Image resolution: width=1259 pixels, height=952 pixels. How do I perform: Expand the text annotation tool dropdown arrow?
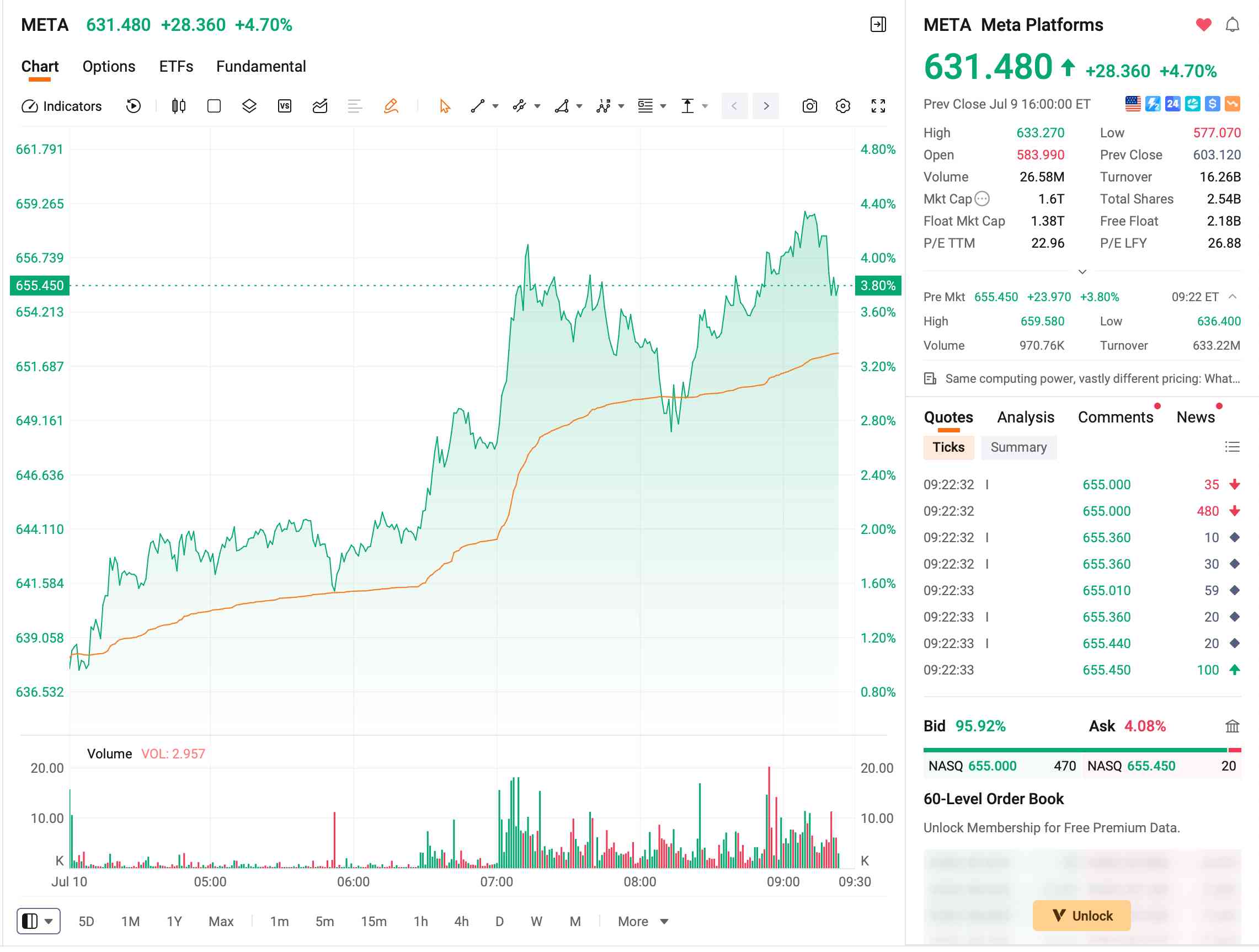(x=663, y=106)
